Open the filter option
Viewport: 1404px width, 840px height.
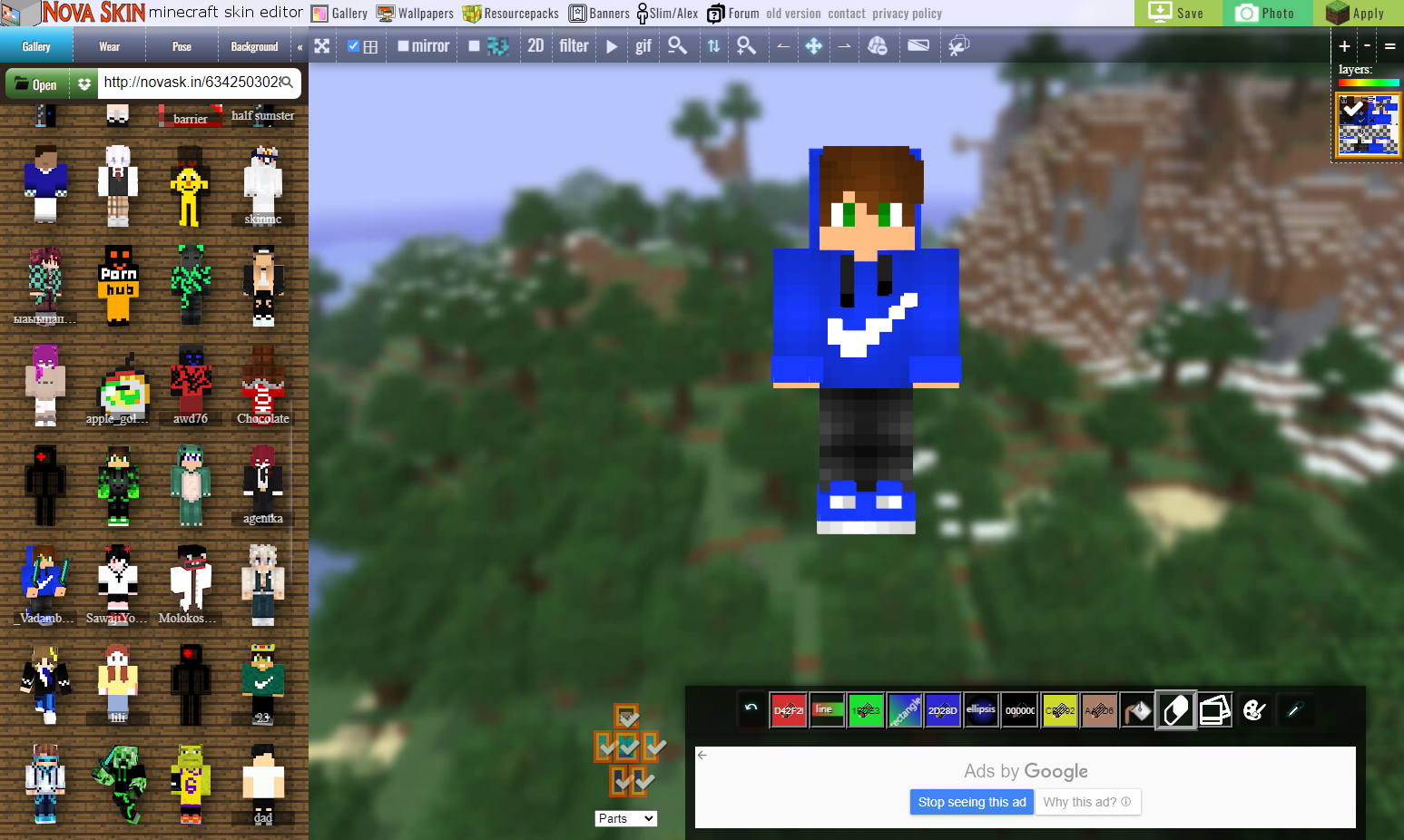[574, 45]
